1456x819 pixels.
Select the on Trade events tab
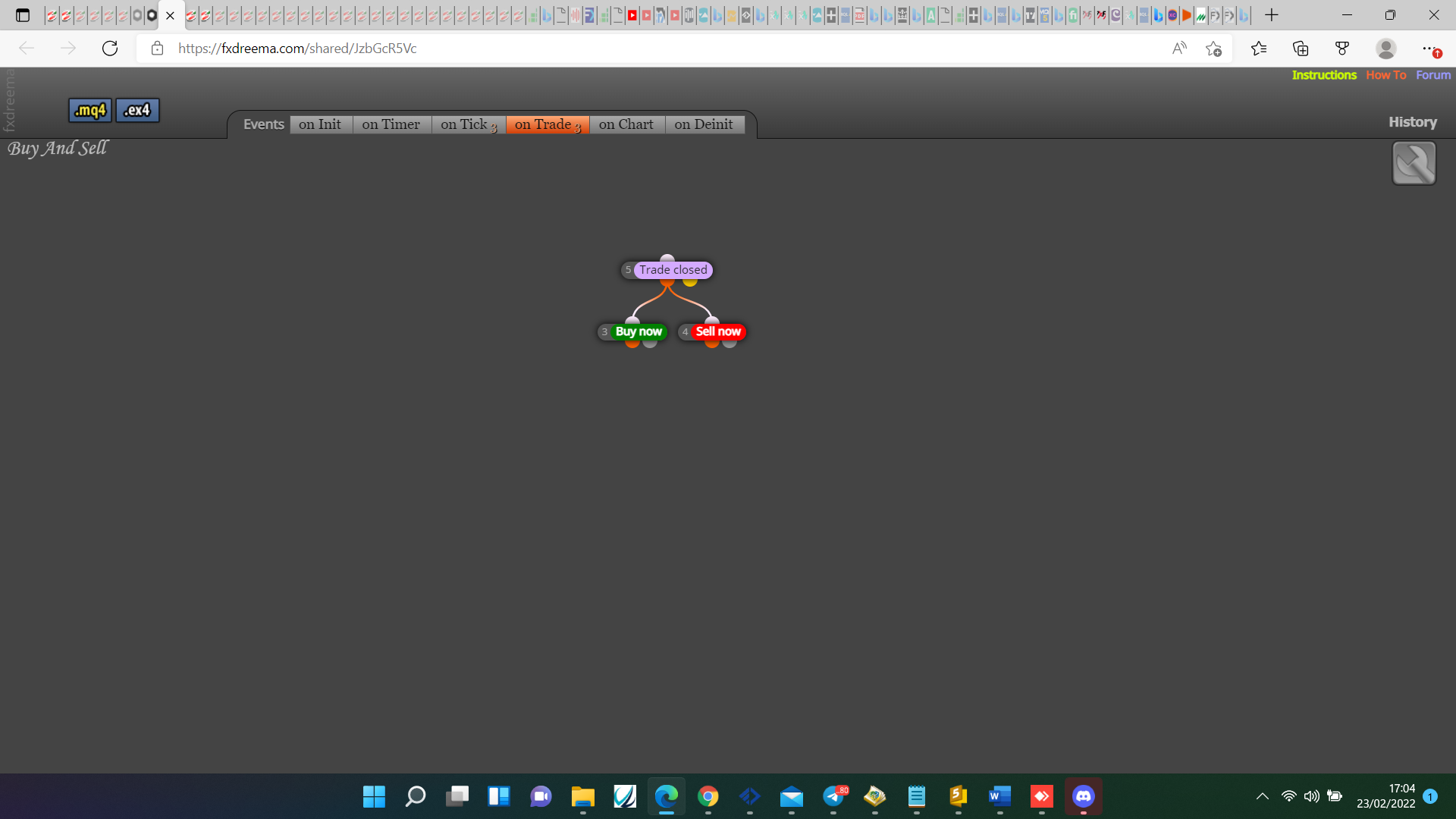pos(548,124)
